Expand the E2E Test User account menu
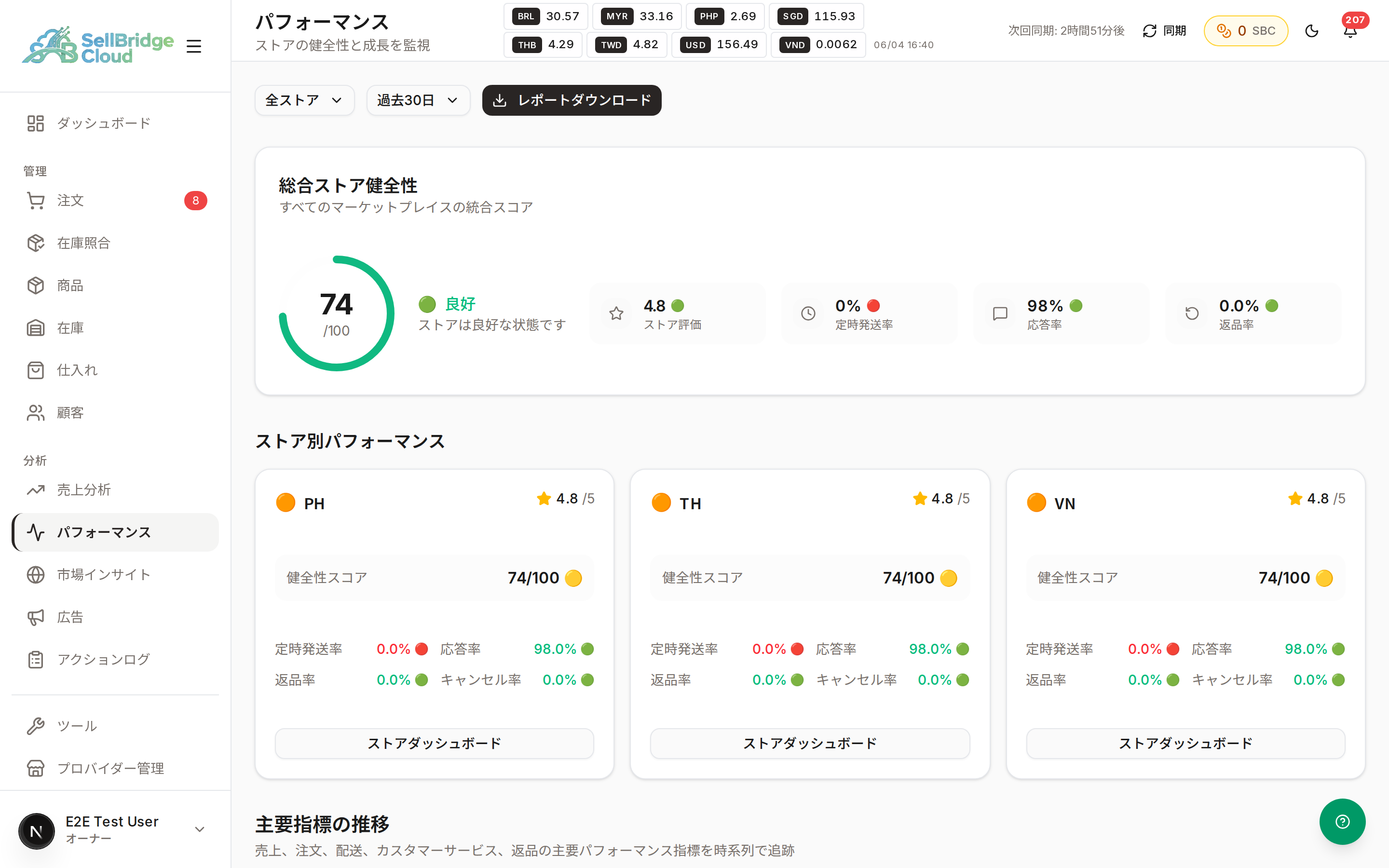1389x868 pixels. tap(199, 829)
